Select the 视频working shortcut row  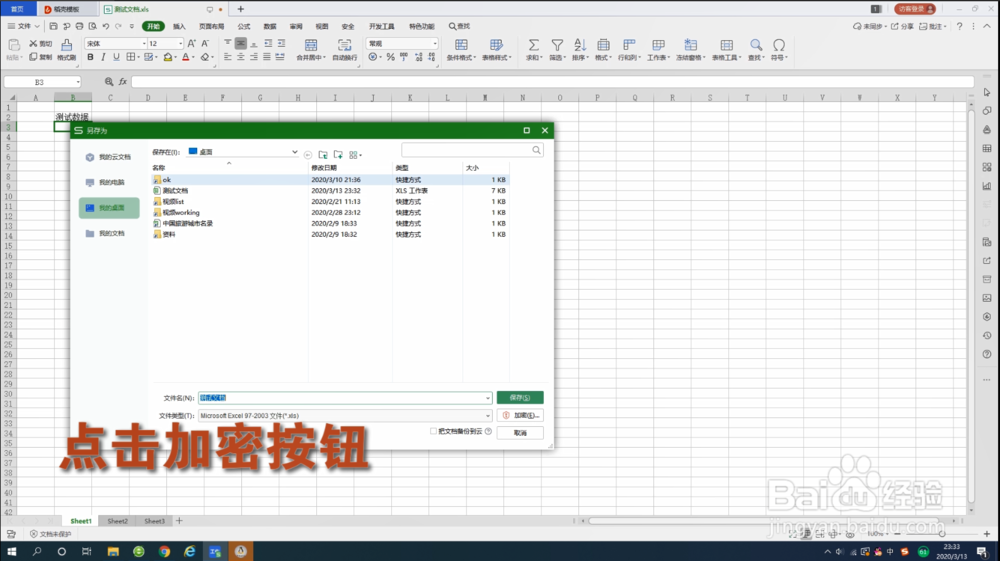click(330, 212)
